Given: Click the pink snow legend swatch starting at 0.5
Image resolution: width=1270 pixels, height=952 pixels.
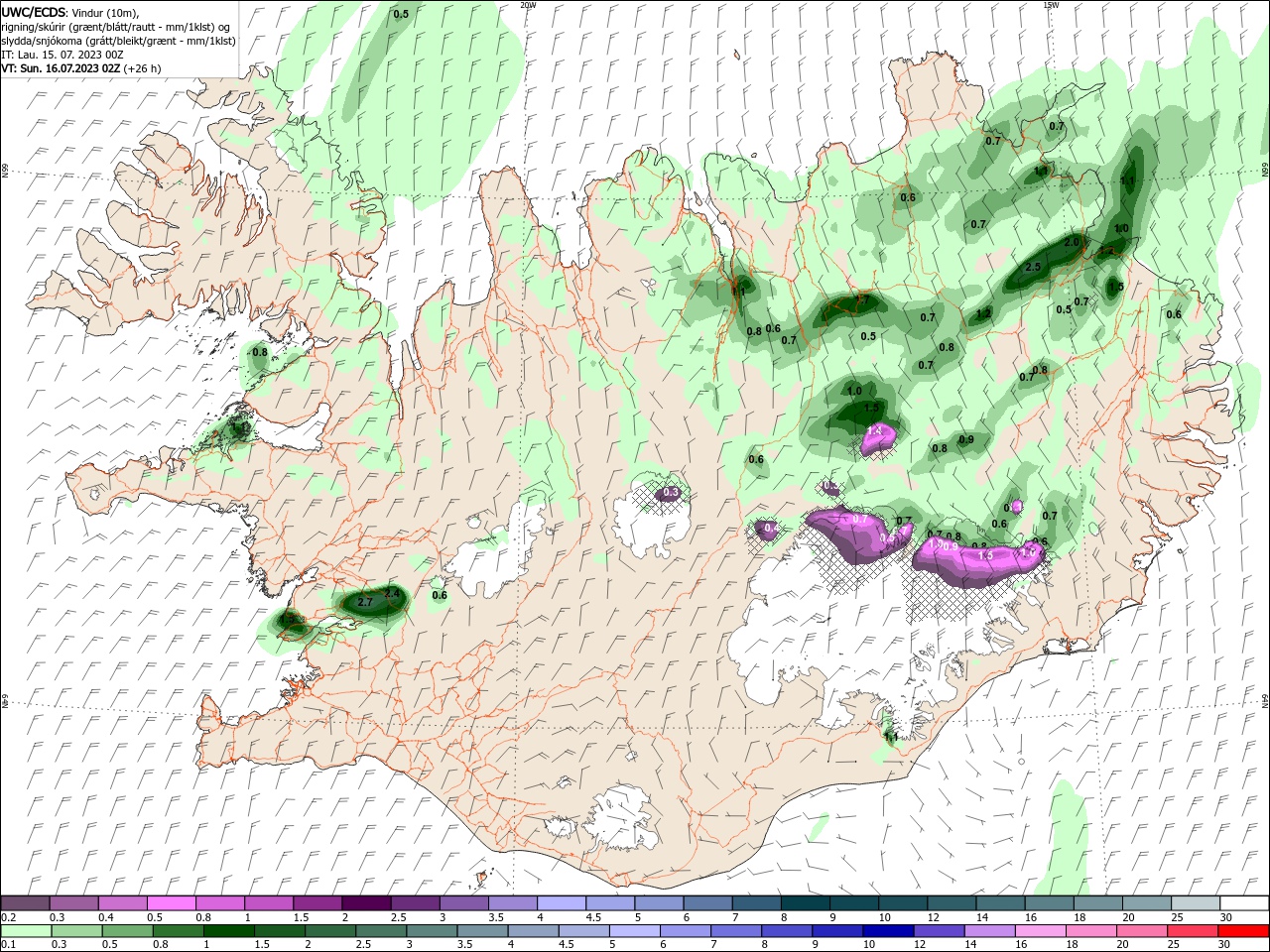Looking at the screenshot, I should (171, 903).
